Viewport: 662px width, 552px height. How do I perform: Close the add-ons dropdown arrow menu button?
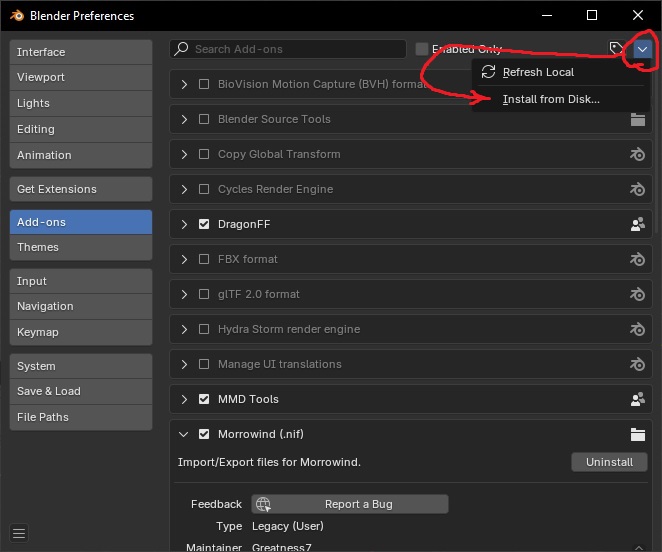point(643,49)
